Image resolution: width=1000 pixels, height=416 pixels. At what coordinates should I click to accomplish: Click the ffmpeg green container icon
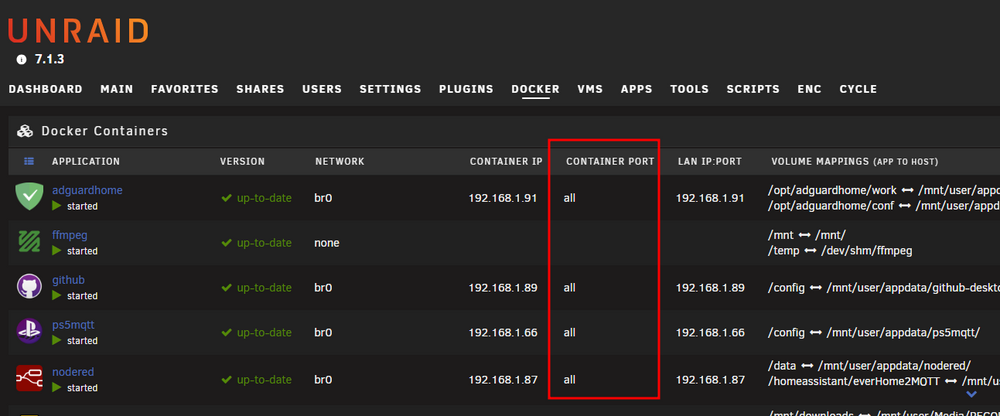click(x=29, y=242)
